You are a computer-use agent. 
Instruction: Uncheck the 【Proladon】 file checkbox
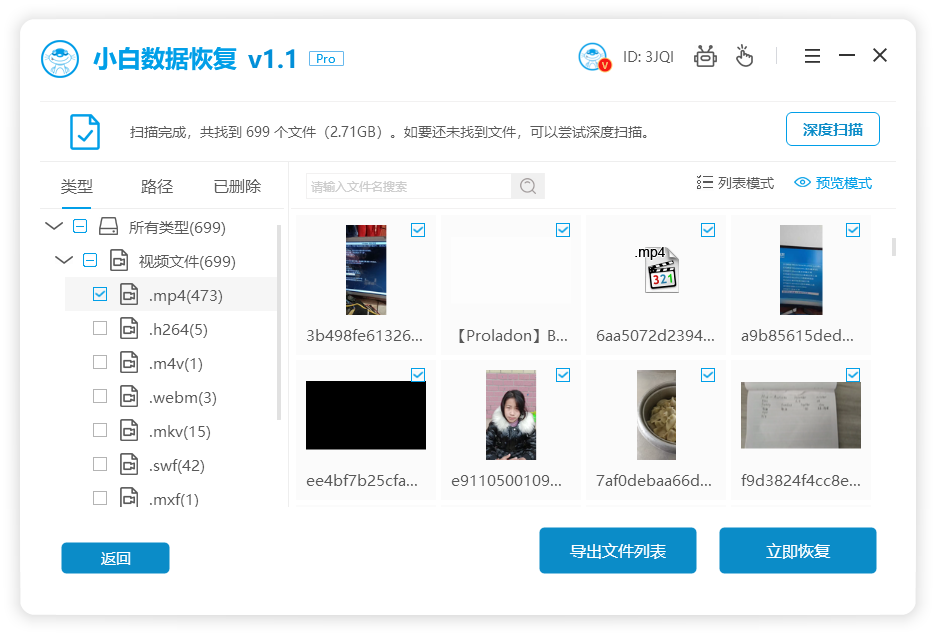click(x=563, y=230)
